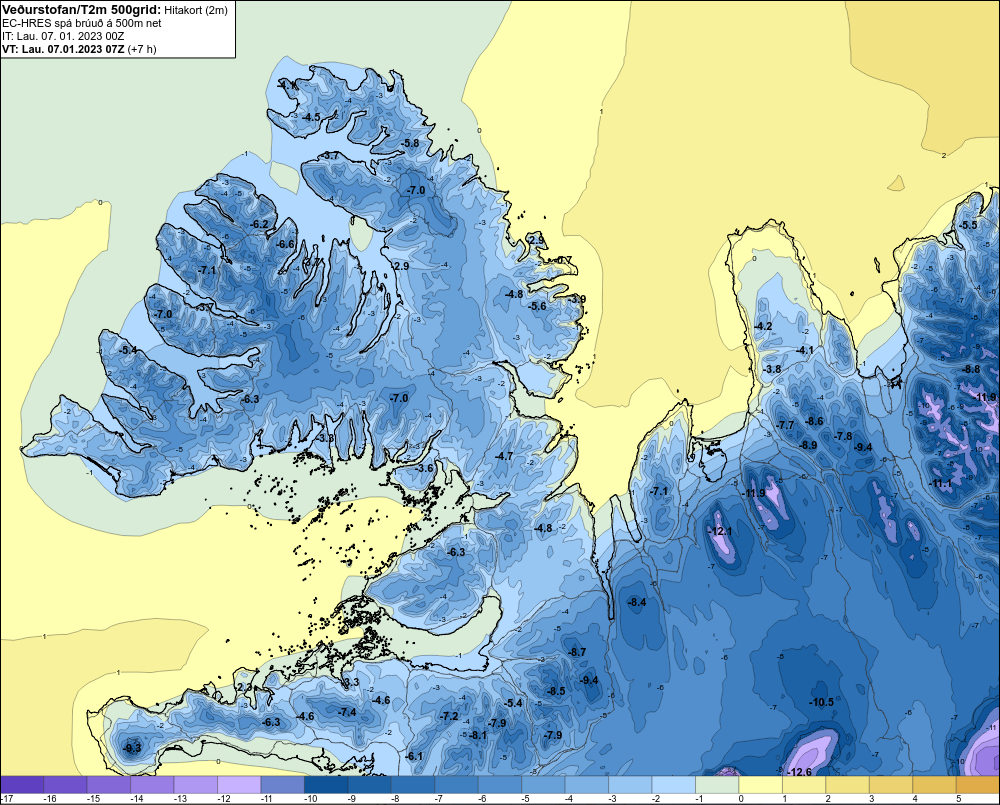Click the -11.1 temperature label
The image size is (1000, 805).
click(x=941, y=484)
